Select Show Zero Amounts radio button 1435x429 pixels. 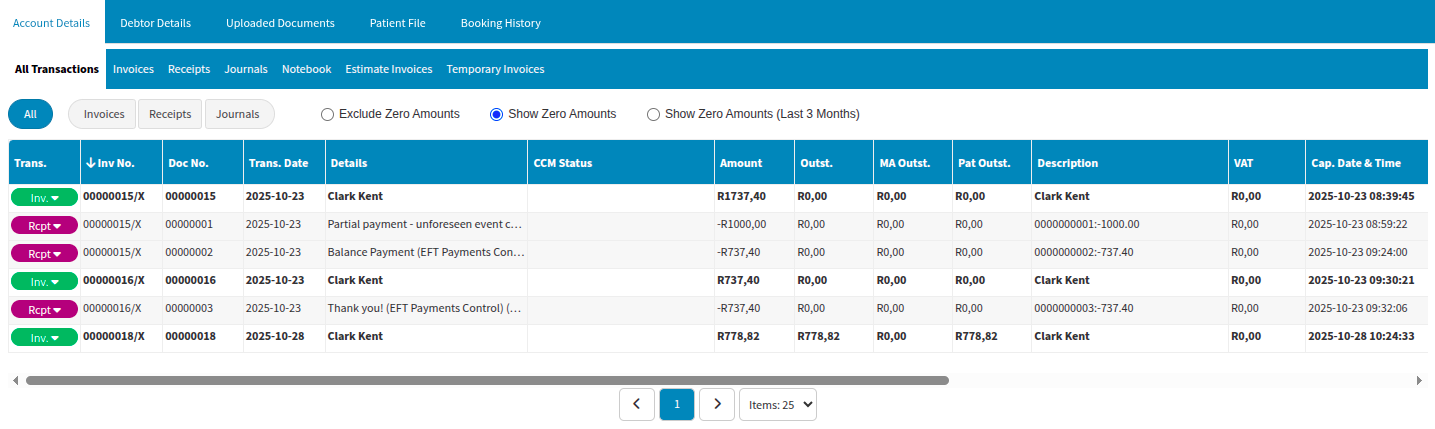pos(496,114)
